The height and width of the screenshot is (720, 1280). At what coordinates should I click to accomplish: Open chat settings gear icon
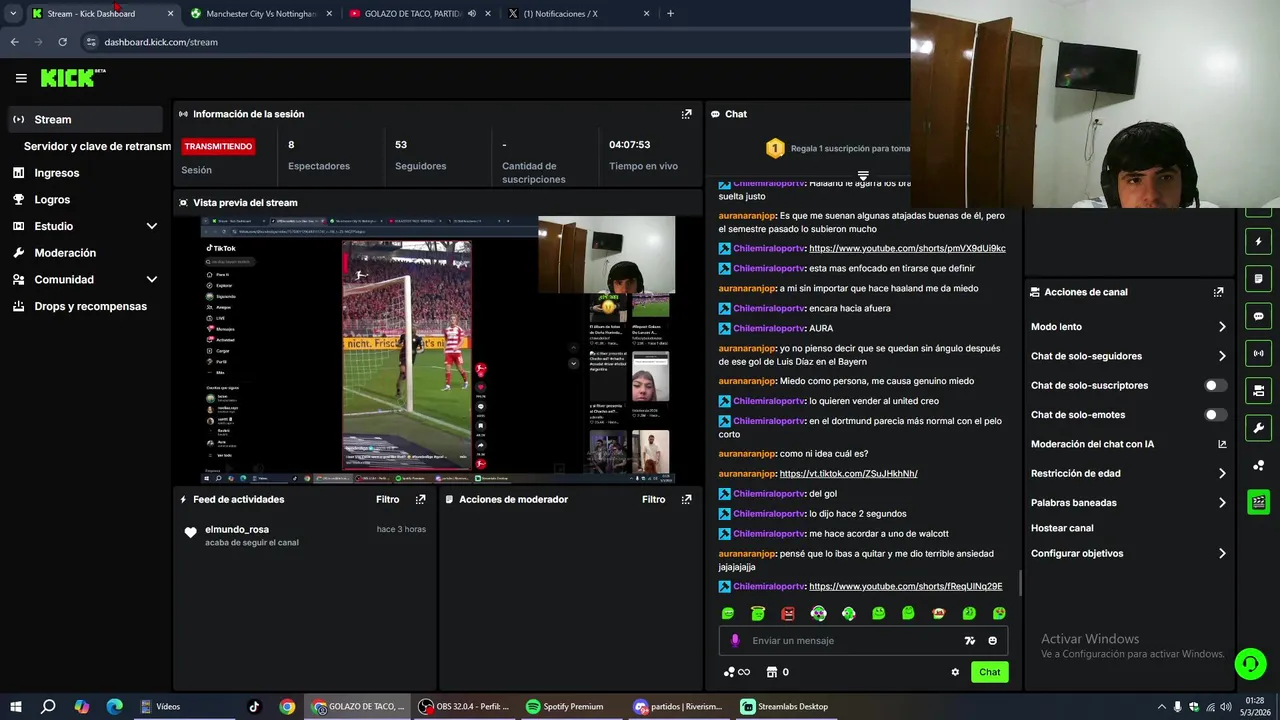955,672
